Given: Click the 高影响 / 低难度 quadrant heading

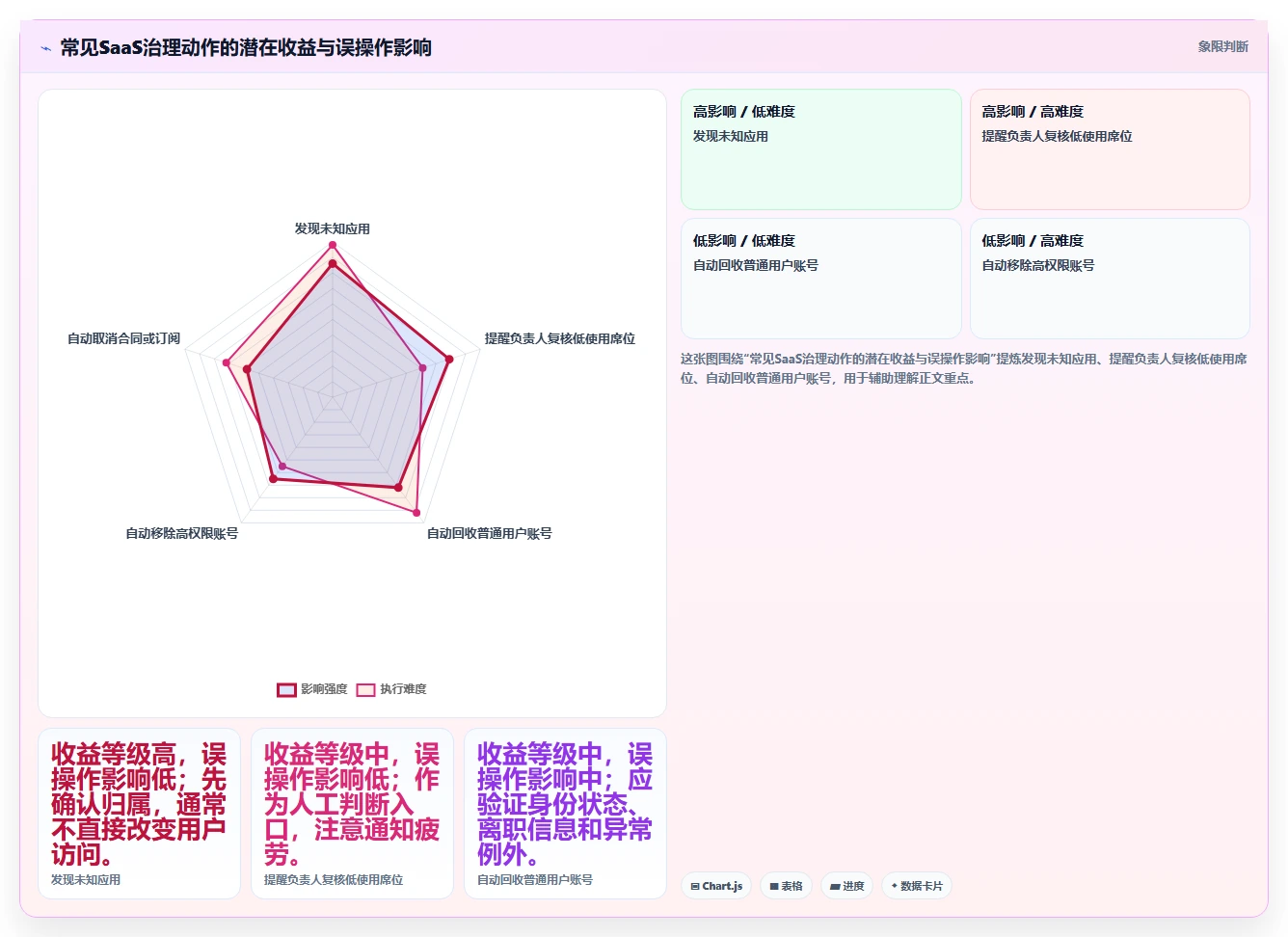Looking at the screenshot, I should (x=744, y=112).
